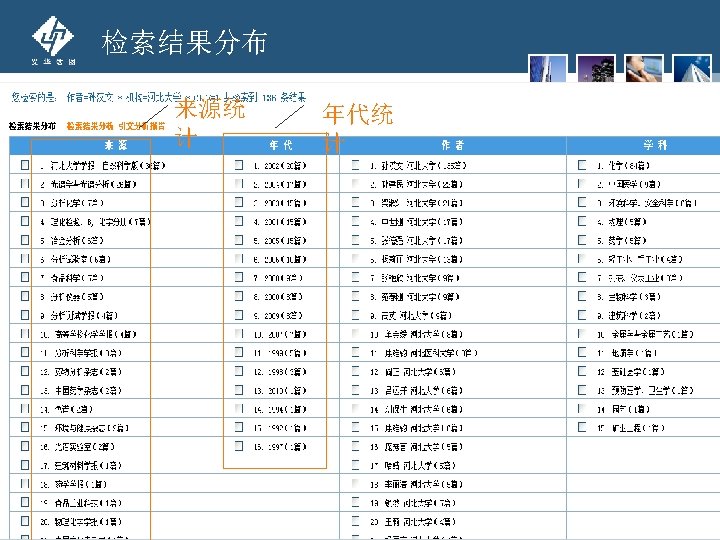Tick checkbox for entry 20 under 作者

click(355, 521)
